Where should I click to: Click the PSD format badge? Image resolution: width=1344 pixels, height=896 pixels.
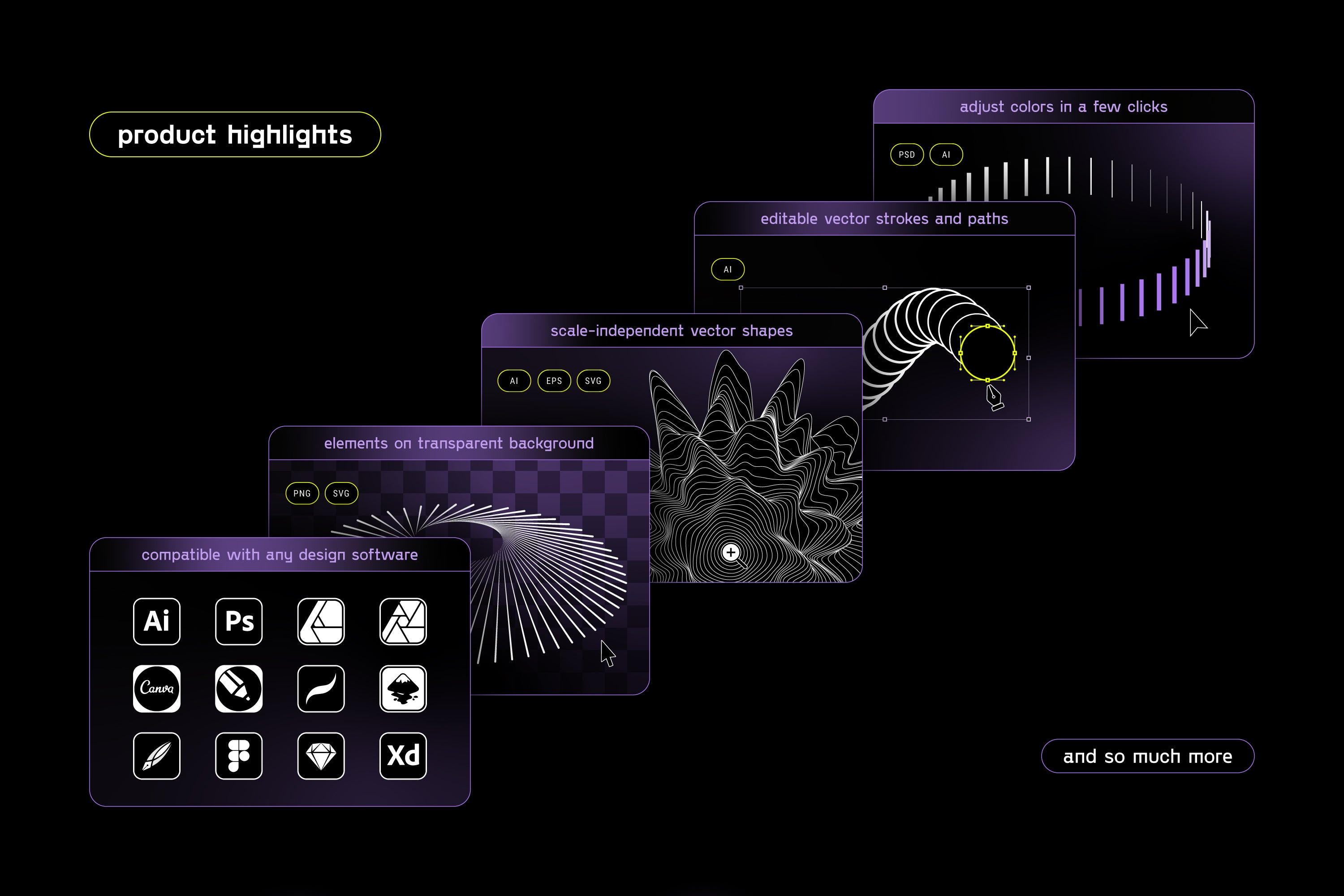point(907,154)
